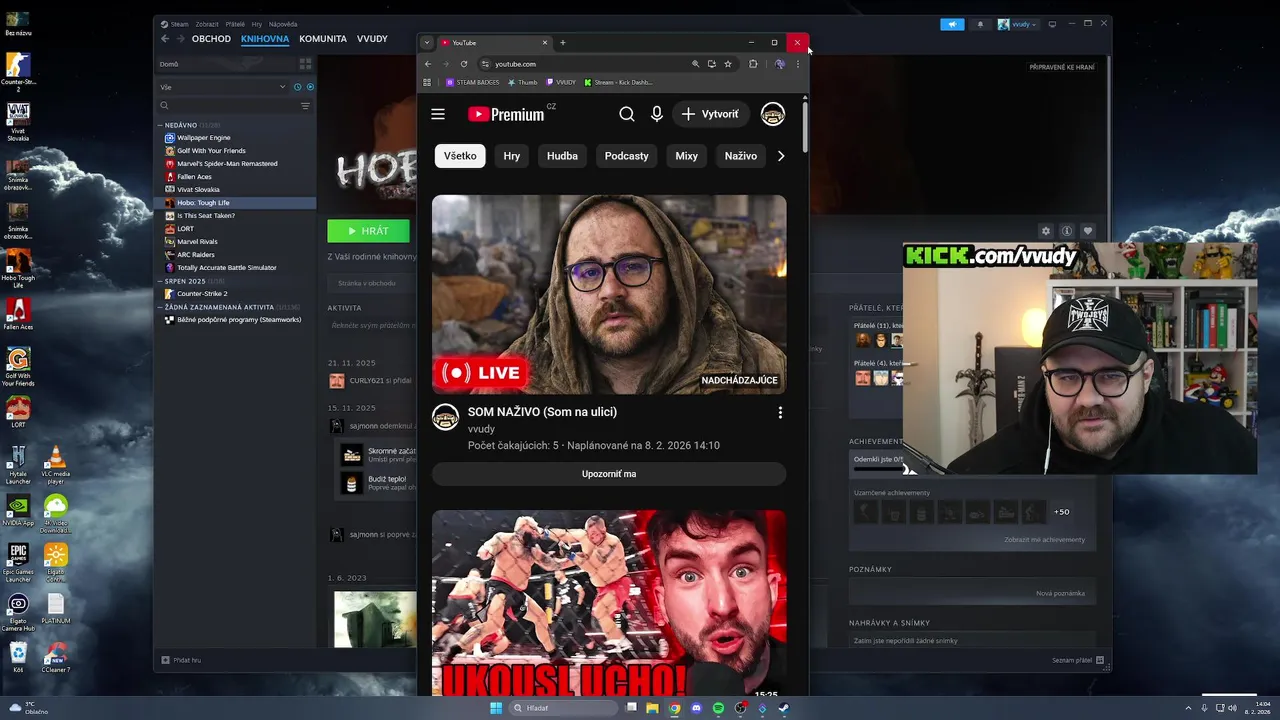Collapse the SRPEN 2025 library section
Screen dimensions: 1280x720
[x=160, y=281]
